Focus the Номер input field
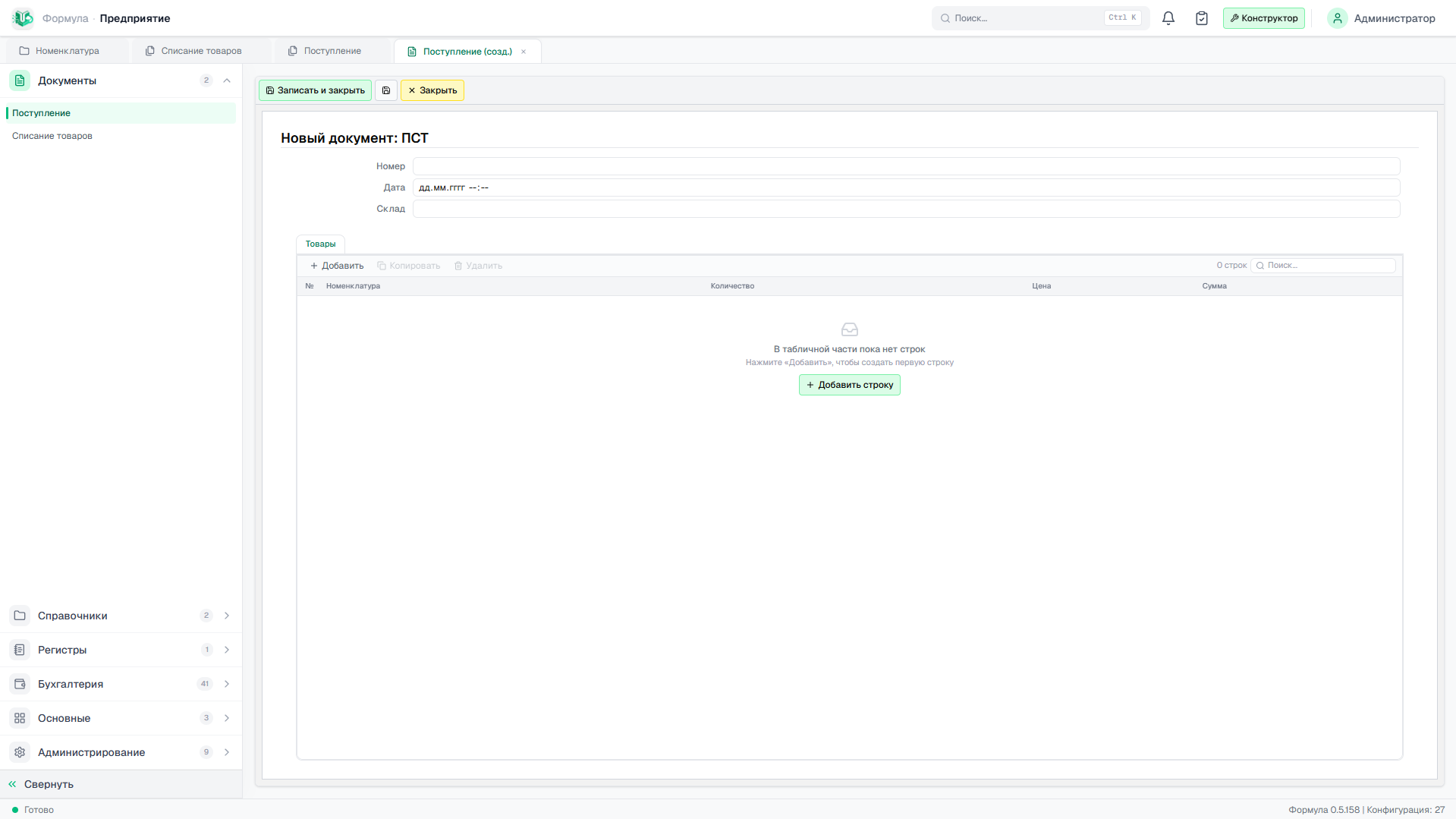Image resolution: width=1456 pixels, height=819 pixels. point(906,166)
